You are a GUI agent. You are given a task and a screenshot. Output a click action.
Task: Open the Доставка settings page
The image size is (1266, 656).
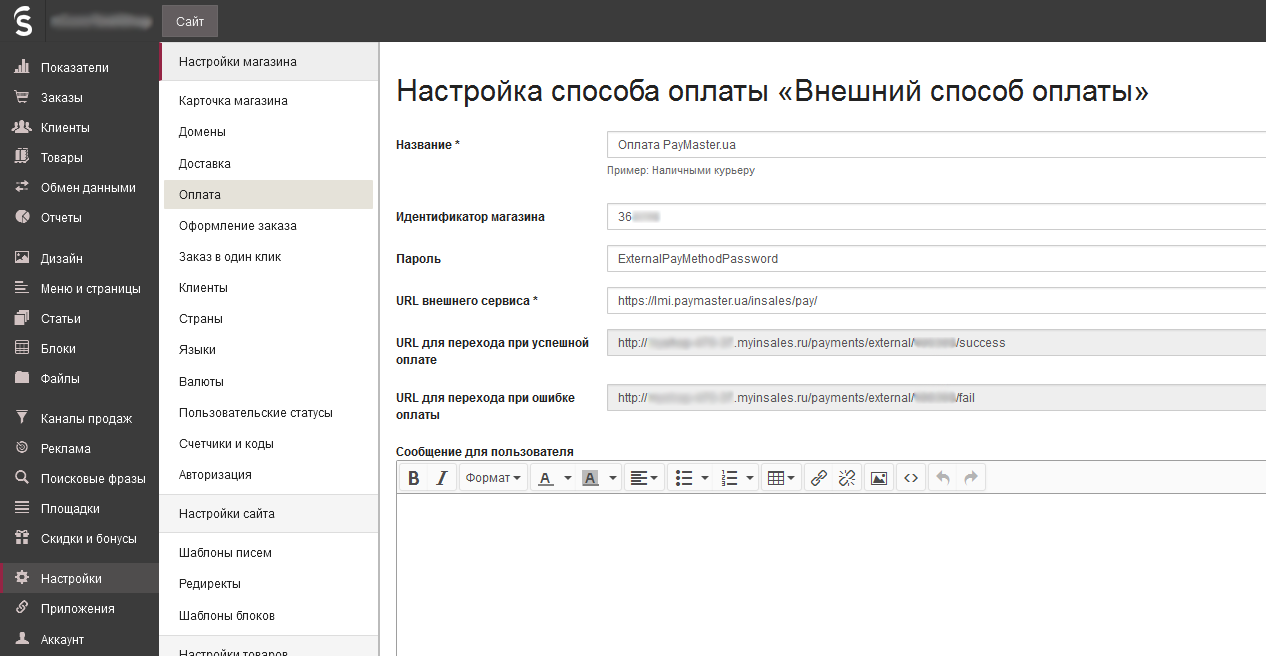pos(205,163)
